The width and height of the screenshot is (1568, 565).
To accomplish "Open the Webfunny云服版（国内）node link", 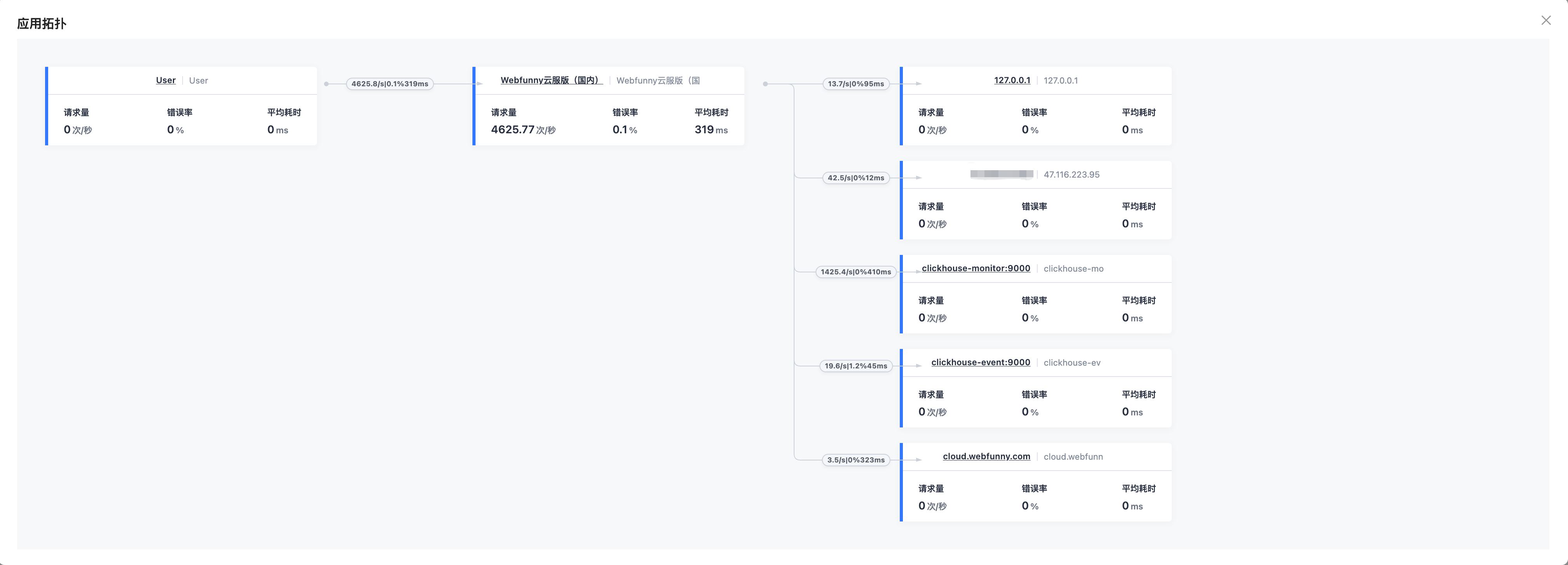I will (x=551, y=80).
